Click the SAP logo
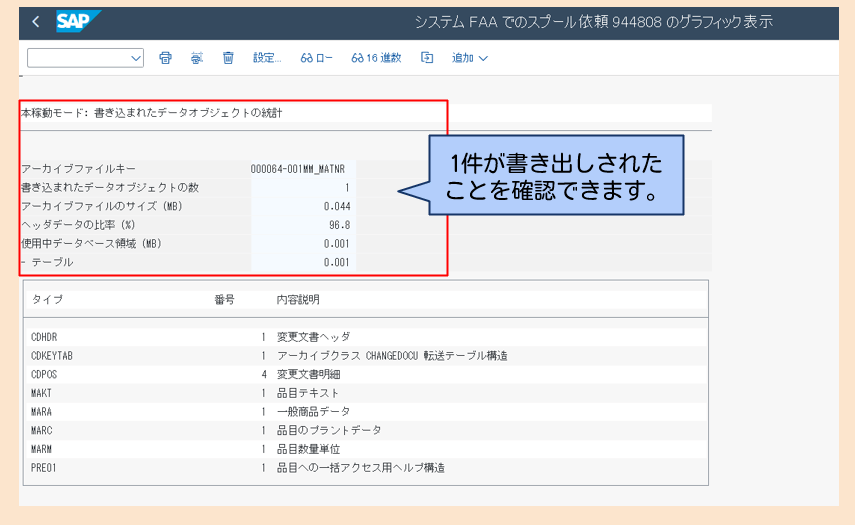The height and width of the screenshot is (525, 855). pos(78,22)
